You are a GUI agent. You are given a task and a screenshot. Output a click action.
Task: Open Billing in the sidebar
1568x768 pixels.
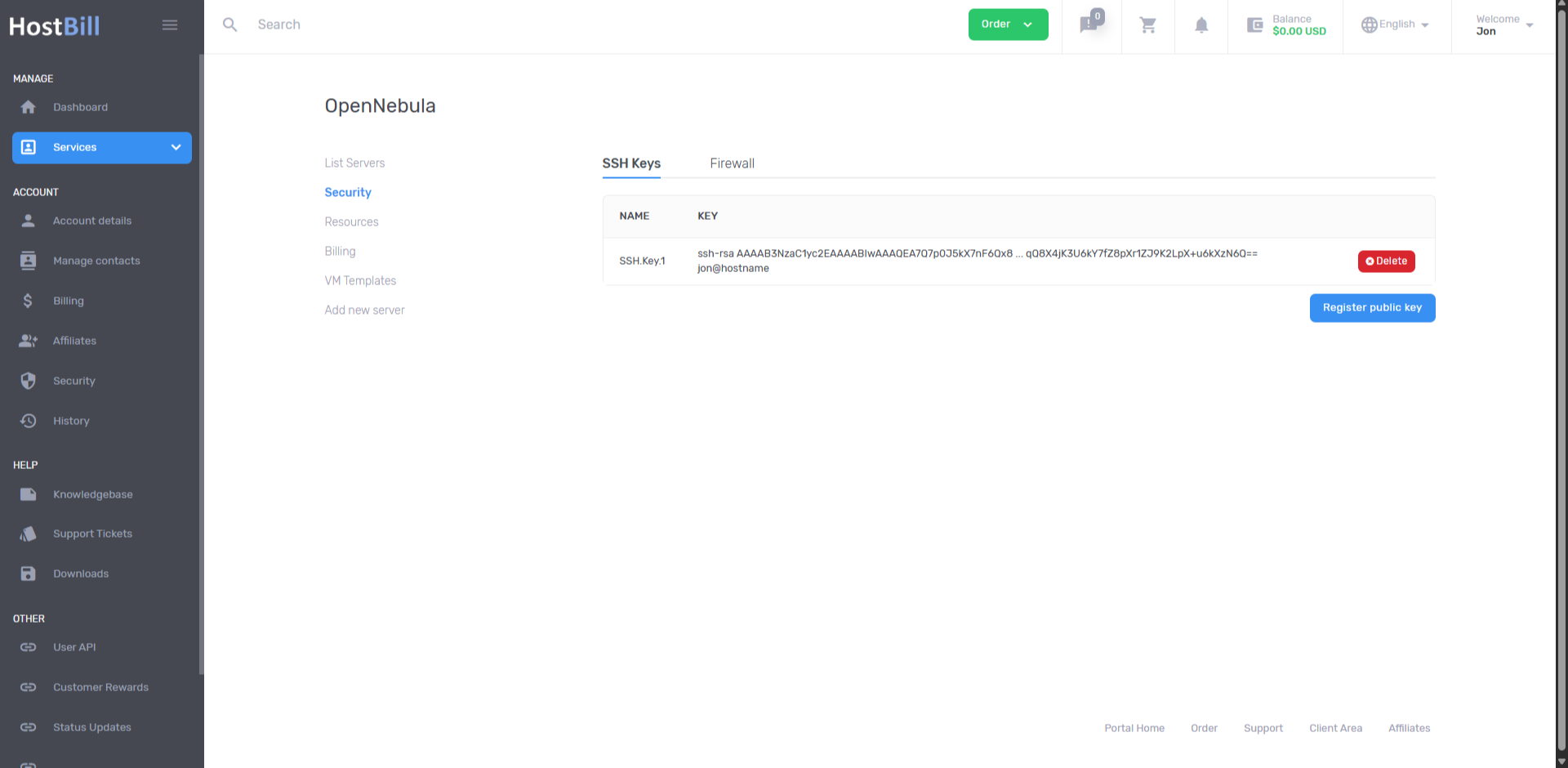tap(69, 301)
